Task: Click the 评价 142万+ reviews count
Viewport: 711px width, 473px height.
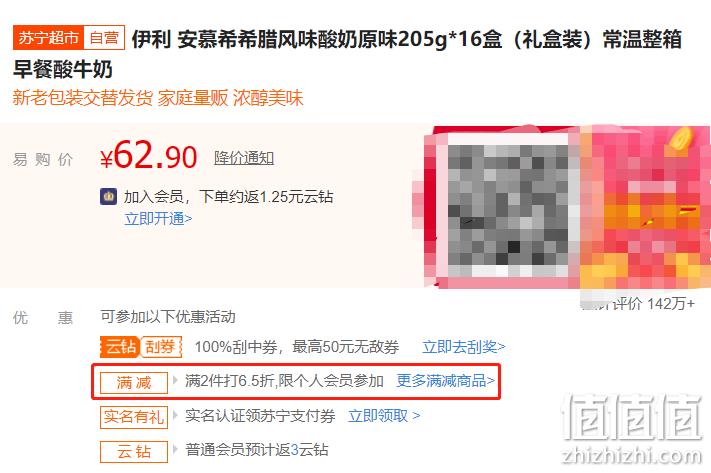Action: [653, 303]
